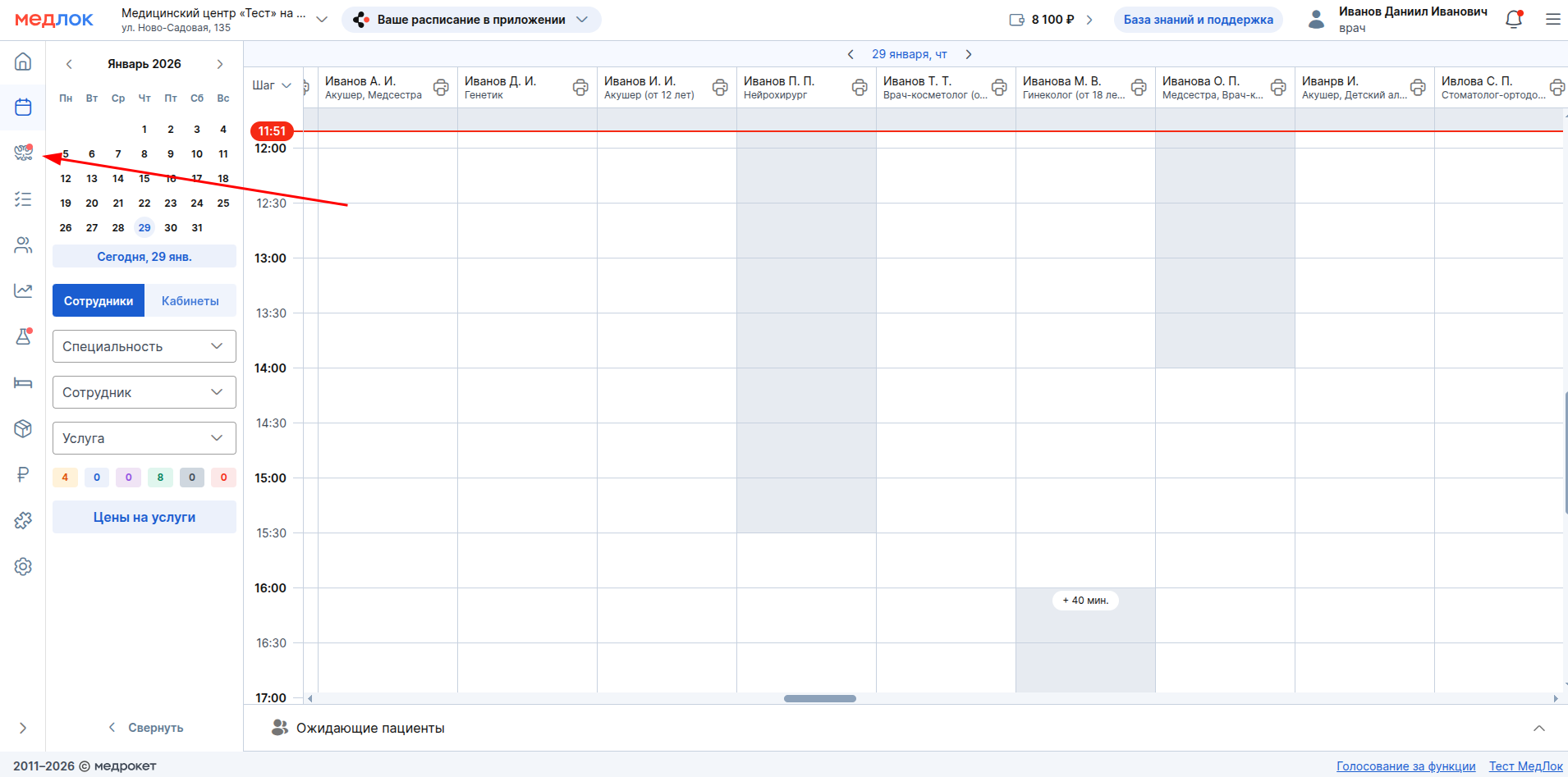Toggle the orange status filter showing 4
1568x777 pixels.
(x=65, y=478)
